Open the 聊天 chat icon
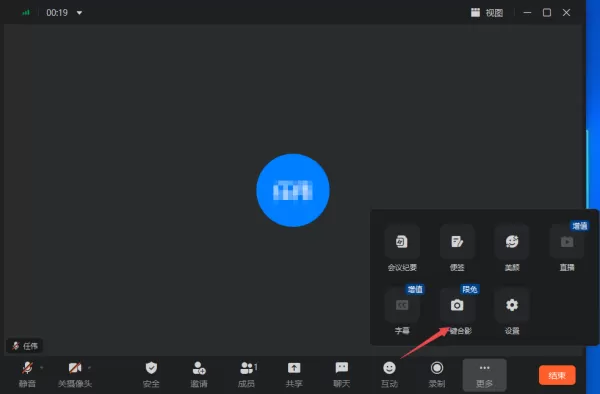This screenshot has width=600, height=394. (342, 368)
